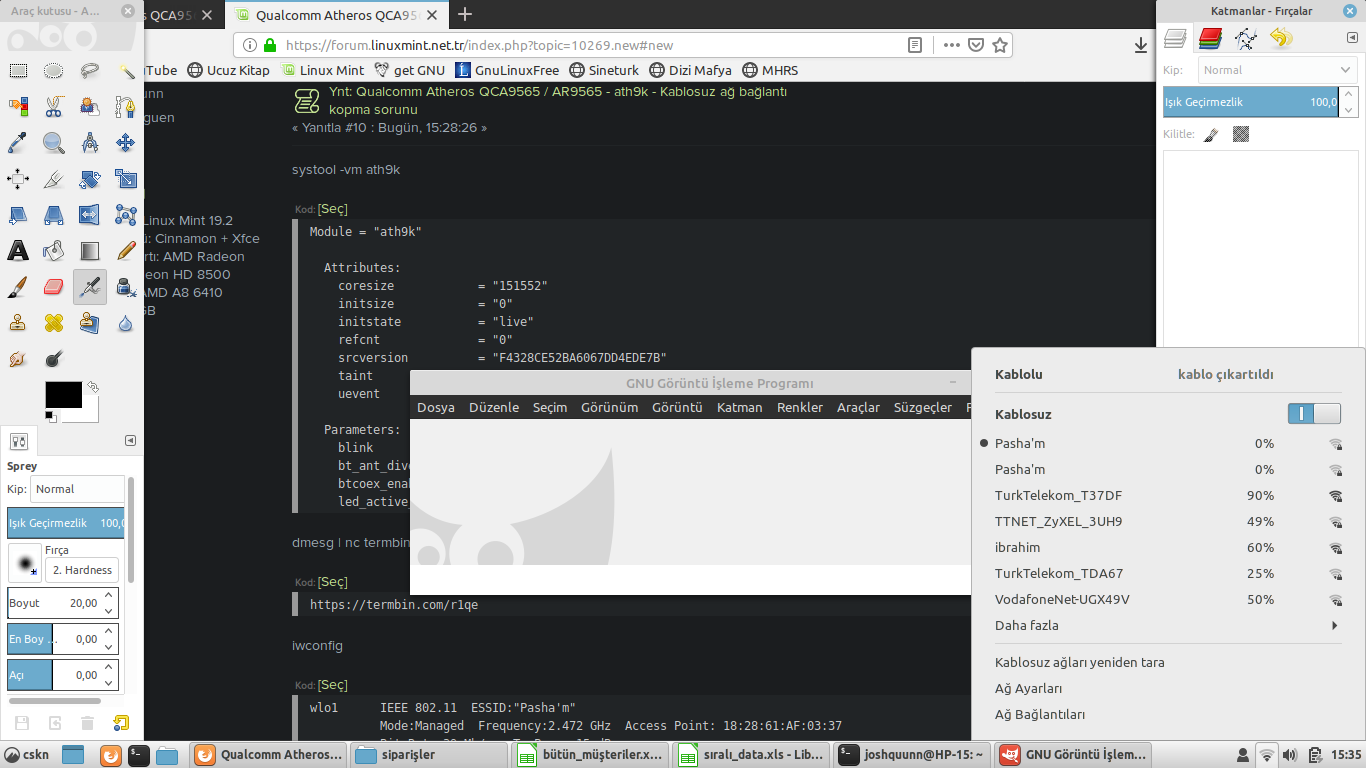Adjust the Işık Geçirmezlik stepper in Katmanlar
The width and height of the screenshot is (1366, 768).
pos(1349,102)
